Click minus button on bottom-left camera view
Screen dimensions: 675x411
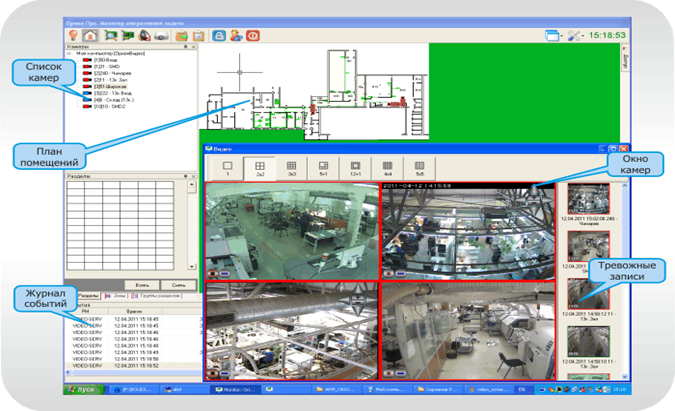click(224, 374)
